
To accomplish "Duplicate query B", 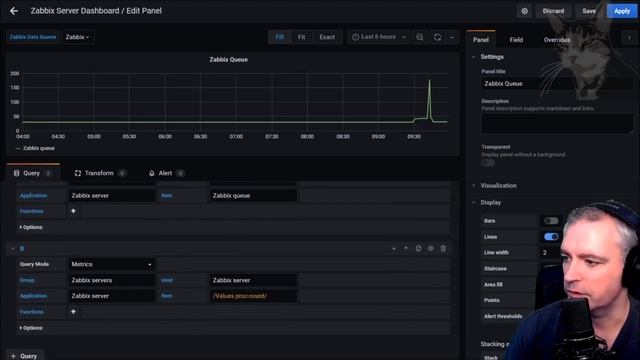I will click(x=418, y=248).
